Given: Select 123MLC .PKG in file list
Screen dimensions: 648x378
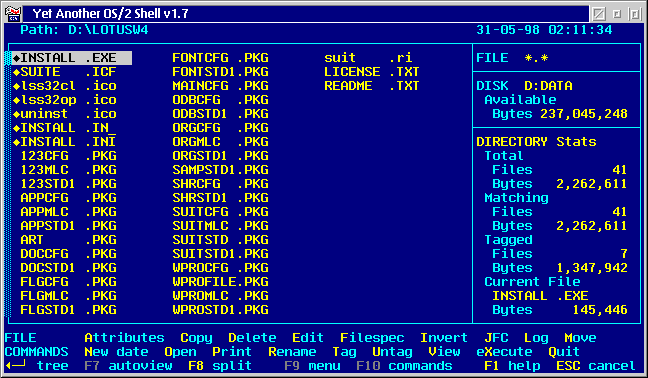Looking at the screenshot, I should [68, 170].
